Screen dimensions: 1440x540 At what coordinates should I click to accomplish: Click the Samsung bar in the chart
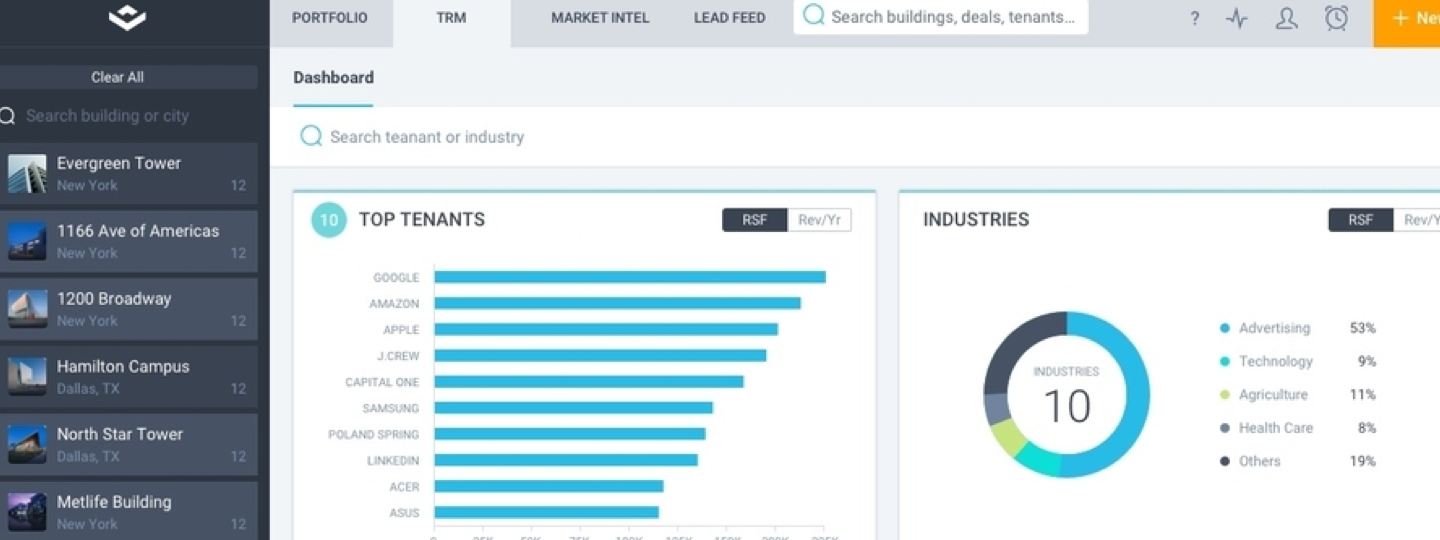573,407
